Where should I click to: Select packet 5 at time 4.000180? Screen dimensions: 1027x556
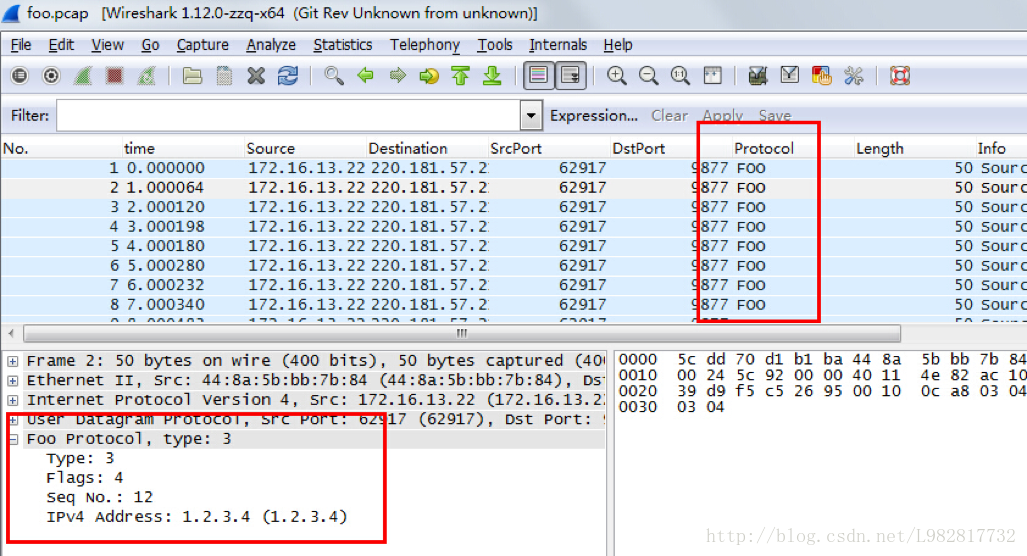514,246
